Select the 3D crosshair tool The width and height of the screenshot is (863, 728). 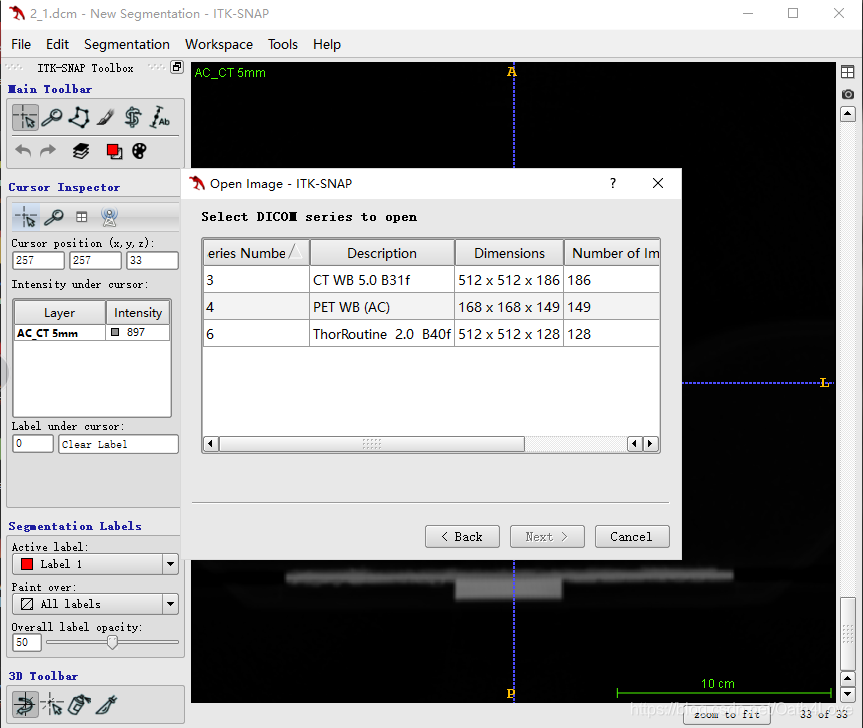(52, 704)
